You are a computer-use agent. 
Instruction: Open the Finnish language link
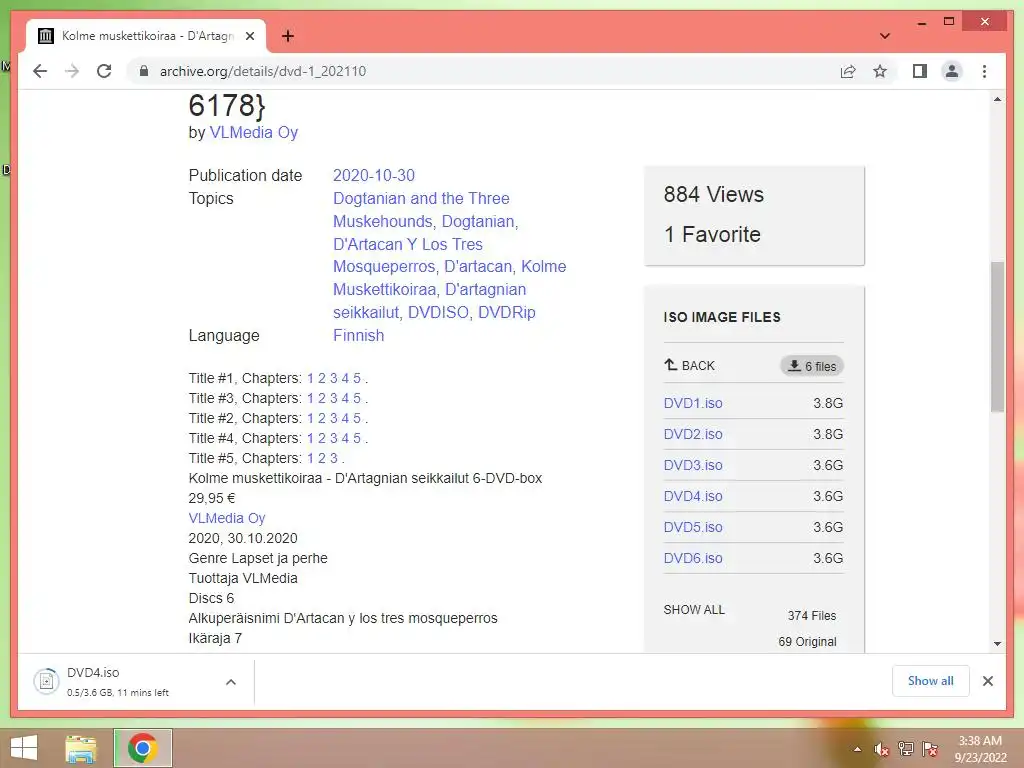point(359,335)
